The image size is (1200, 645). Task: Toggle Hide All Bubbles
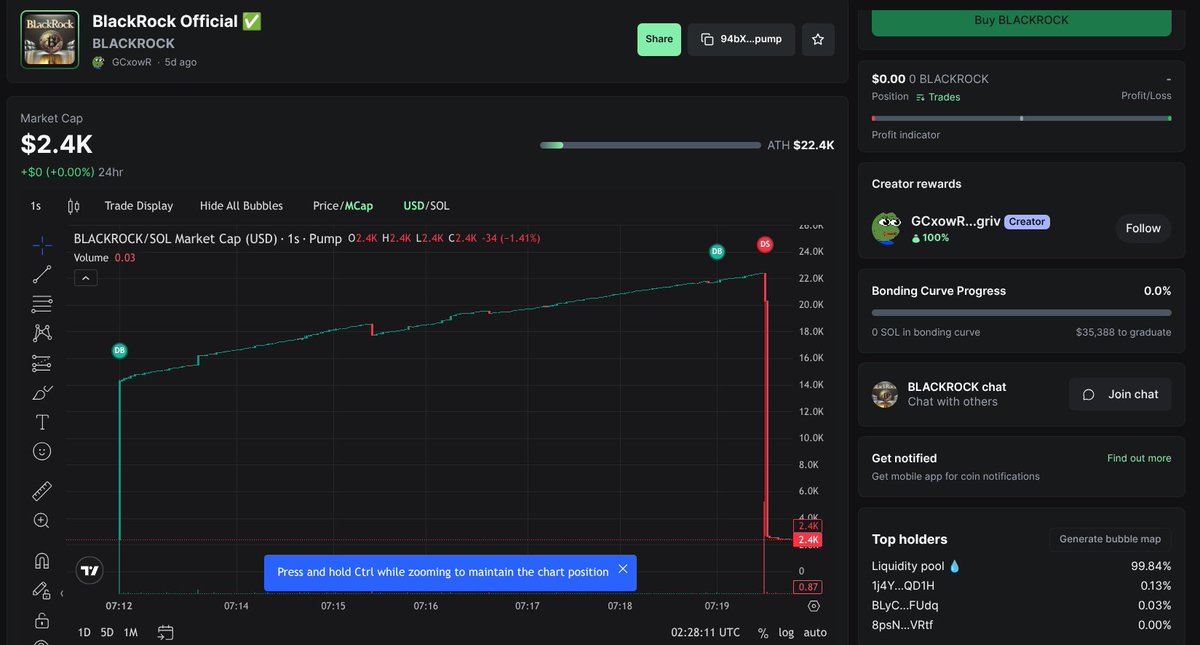point(241,206)
